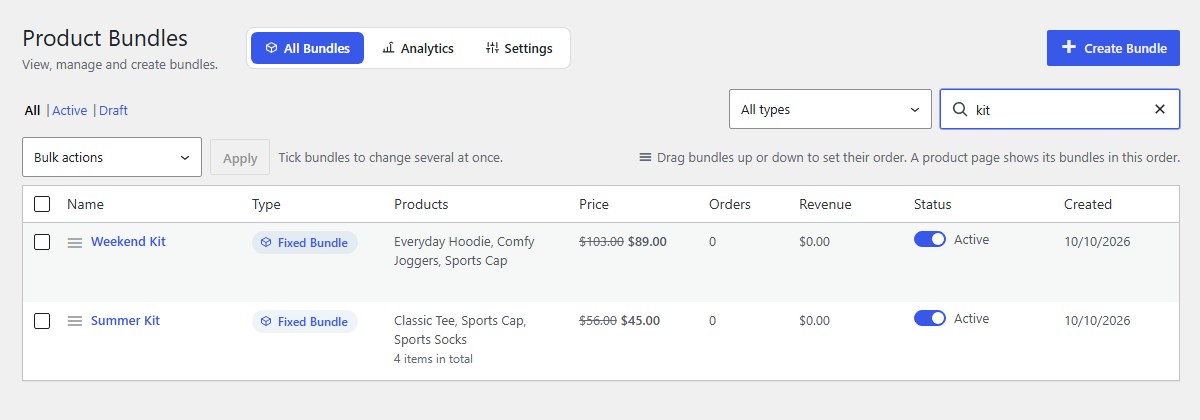Image resolution: width=1200 pixels, height=420 pixels.
Task: Open the Weekend Kit bundle link
Action: (128, 242)
